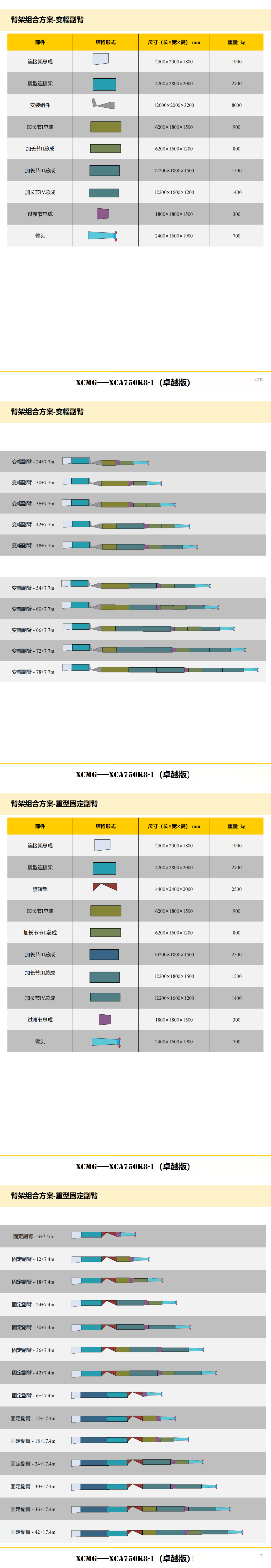Click boom diagram beside 固定副臂 - 42+7.4m
This screenshot has width=271, height=1568.
coord(144,1373)
